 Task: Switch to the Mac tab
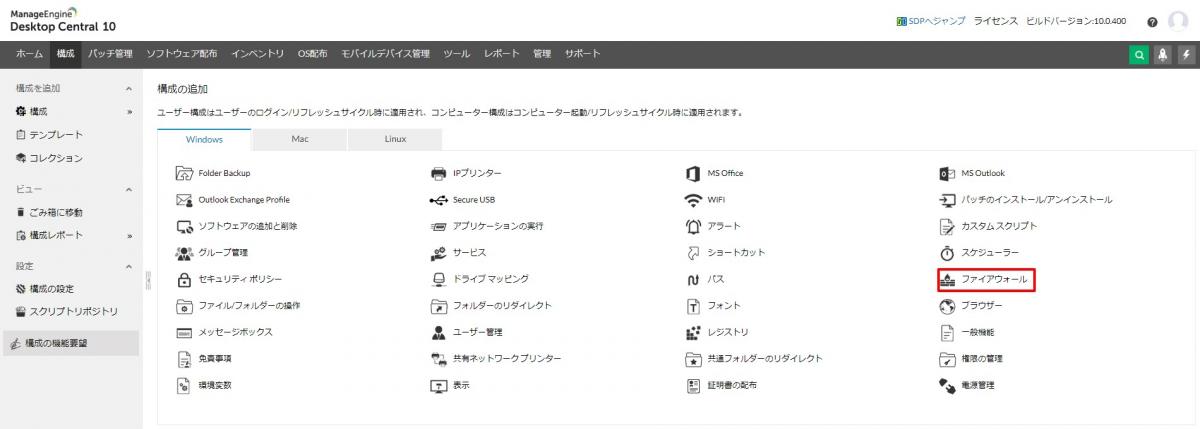[299, 139]
